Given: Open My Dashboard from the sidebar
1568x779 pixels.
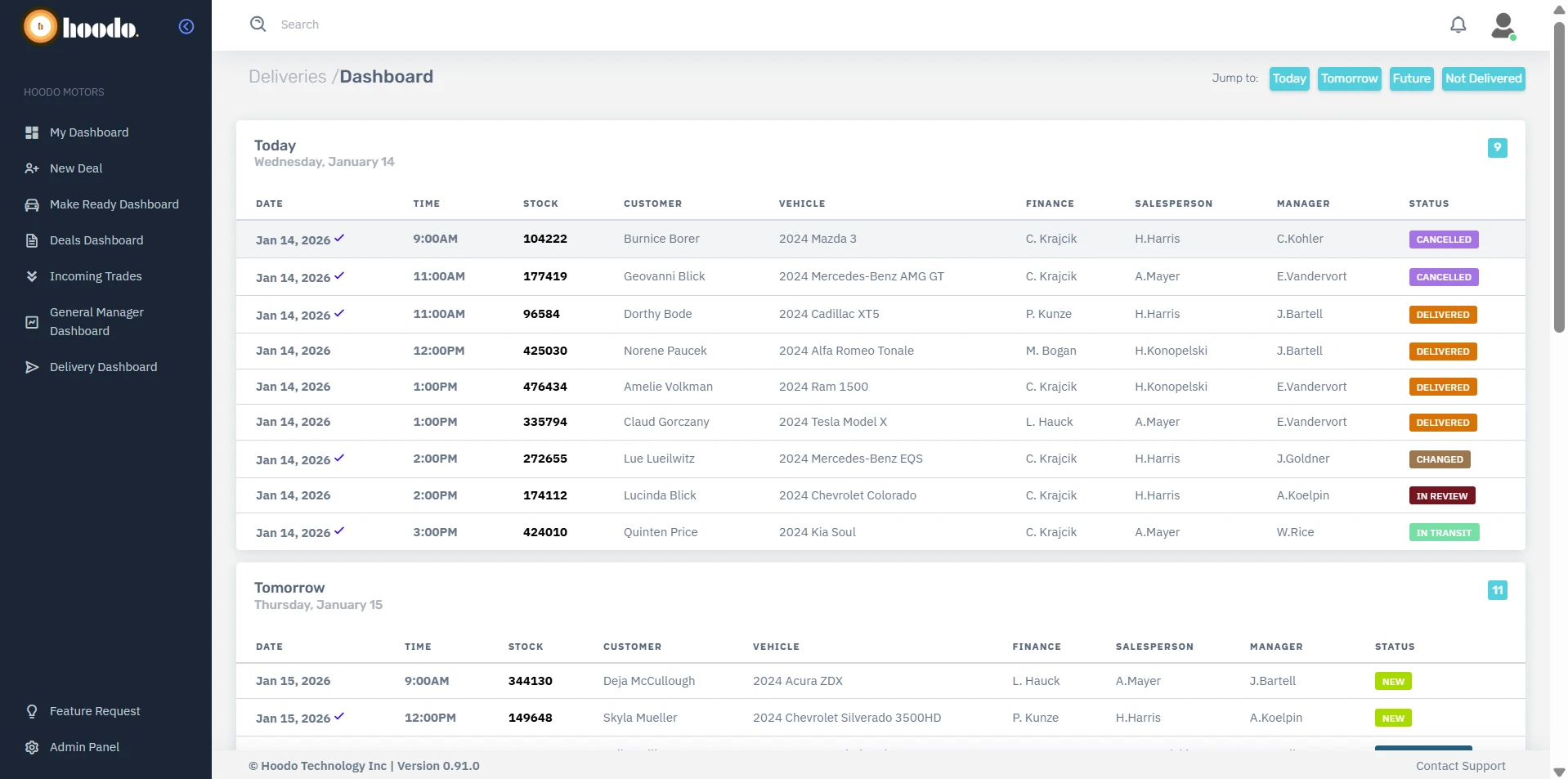Looking at the screenshot, I should (x=89, y=132).
